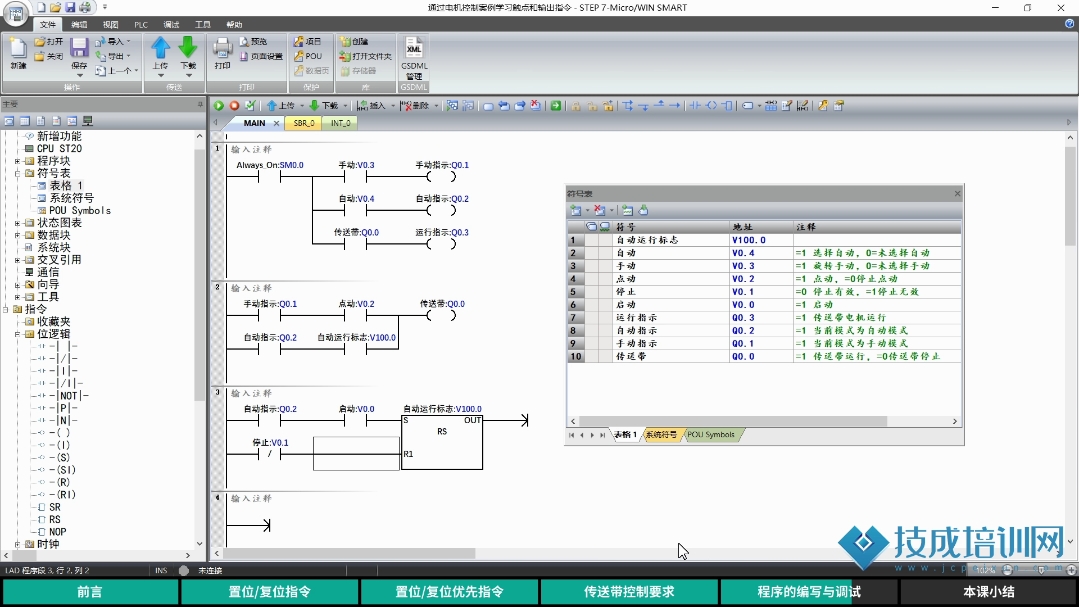Click the quick-access save disk icon
Screen dimensions: 1079x607
(70, 7)
